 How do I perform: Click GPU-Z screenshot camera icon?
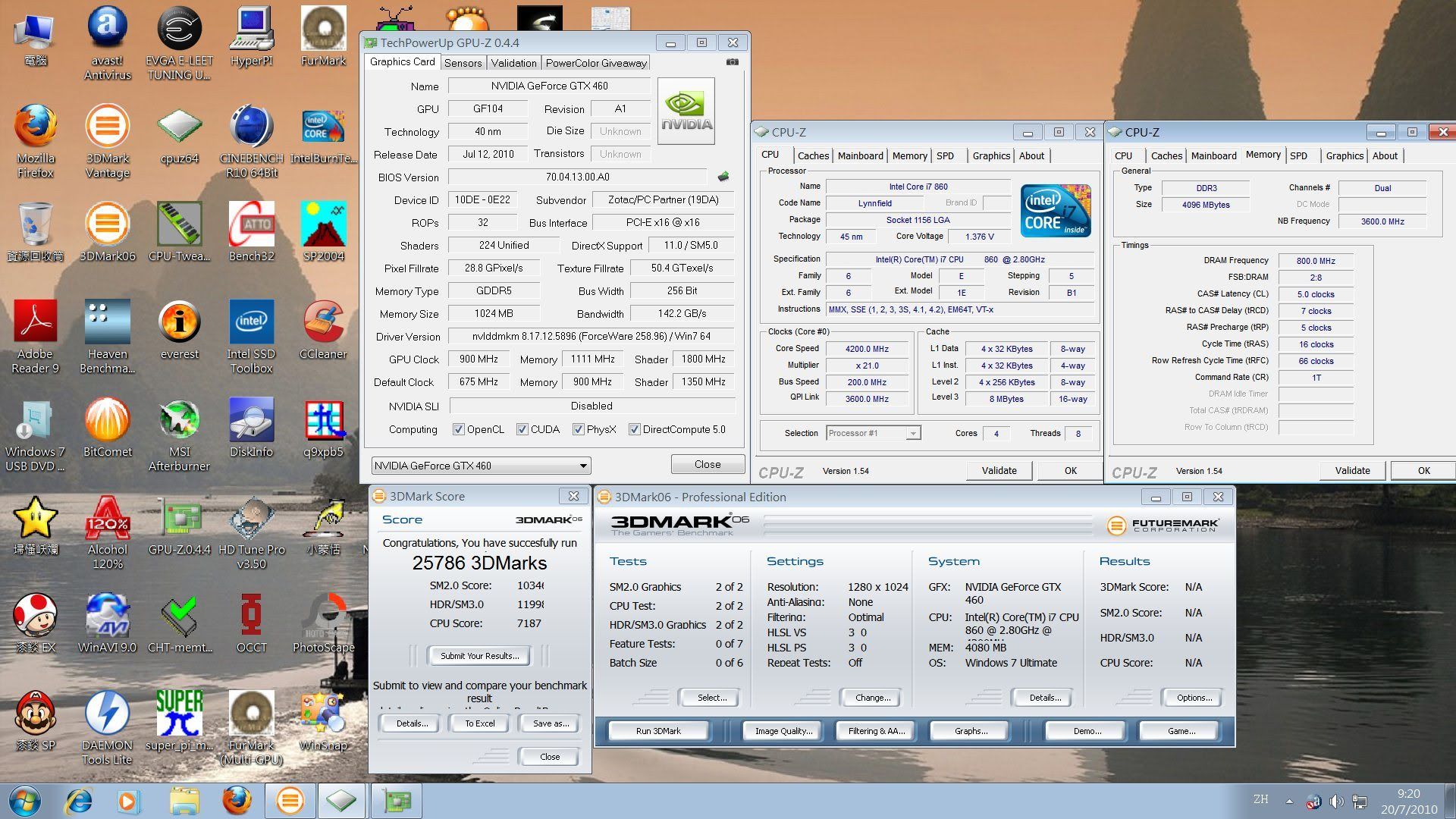coord(732,62)
